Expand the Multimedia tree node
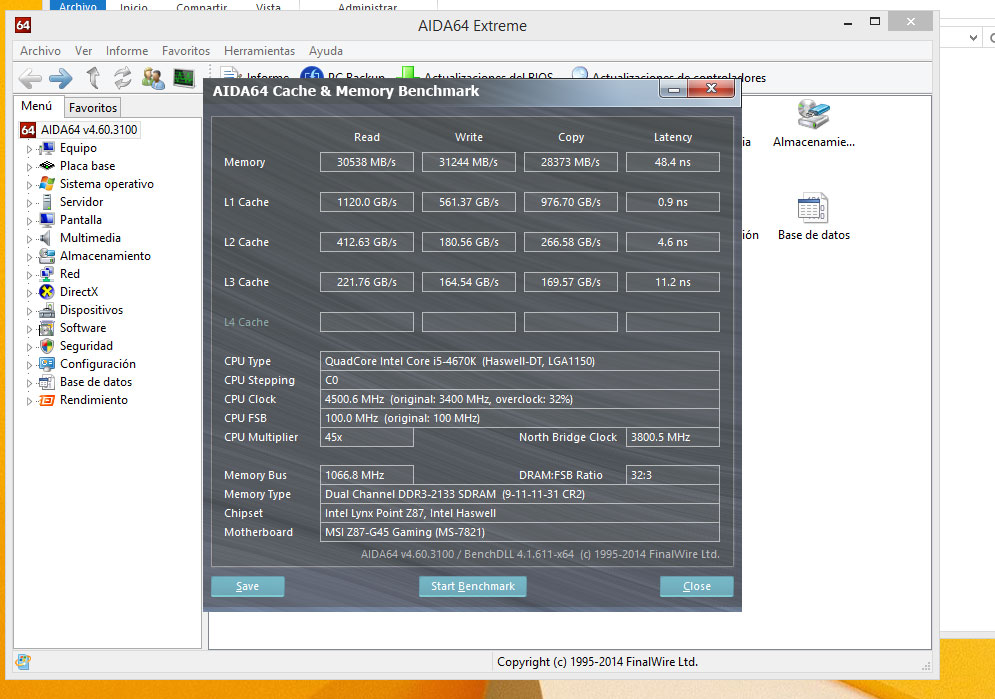Image resolution: width=995 pixels, height=699 pixels. (x=29, y=239)
